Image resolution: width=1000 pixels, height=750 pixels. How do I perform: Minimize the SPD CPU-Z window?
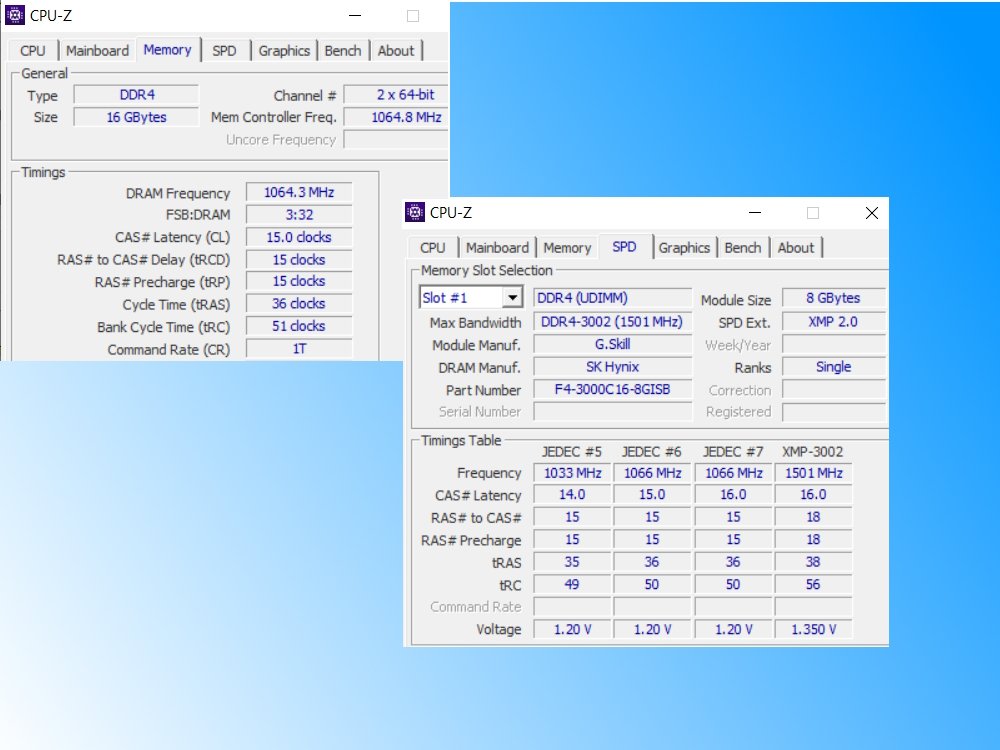[755, 212]
